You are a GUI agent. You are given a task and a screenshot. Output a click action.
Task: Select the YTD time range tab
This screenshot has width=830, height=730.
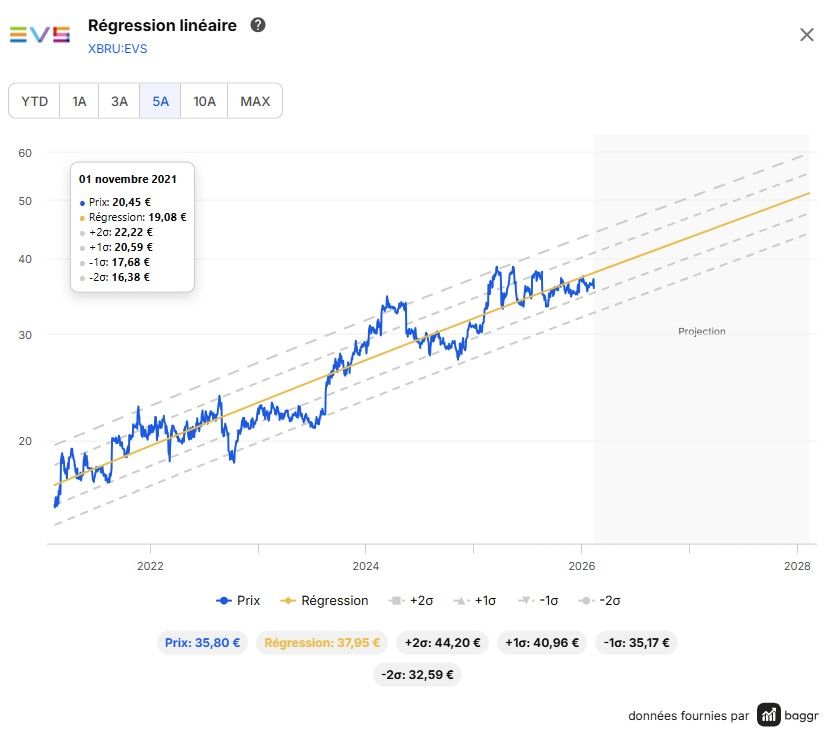pos(34,101)
